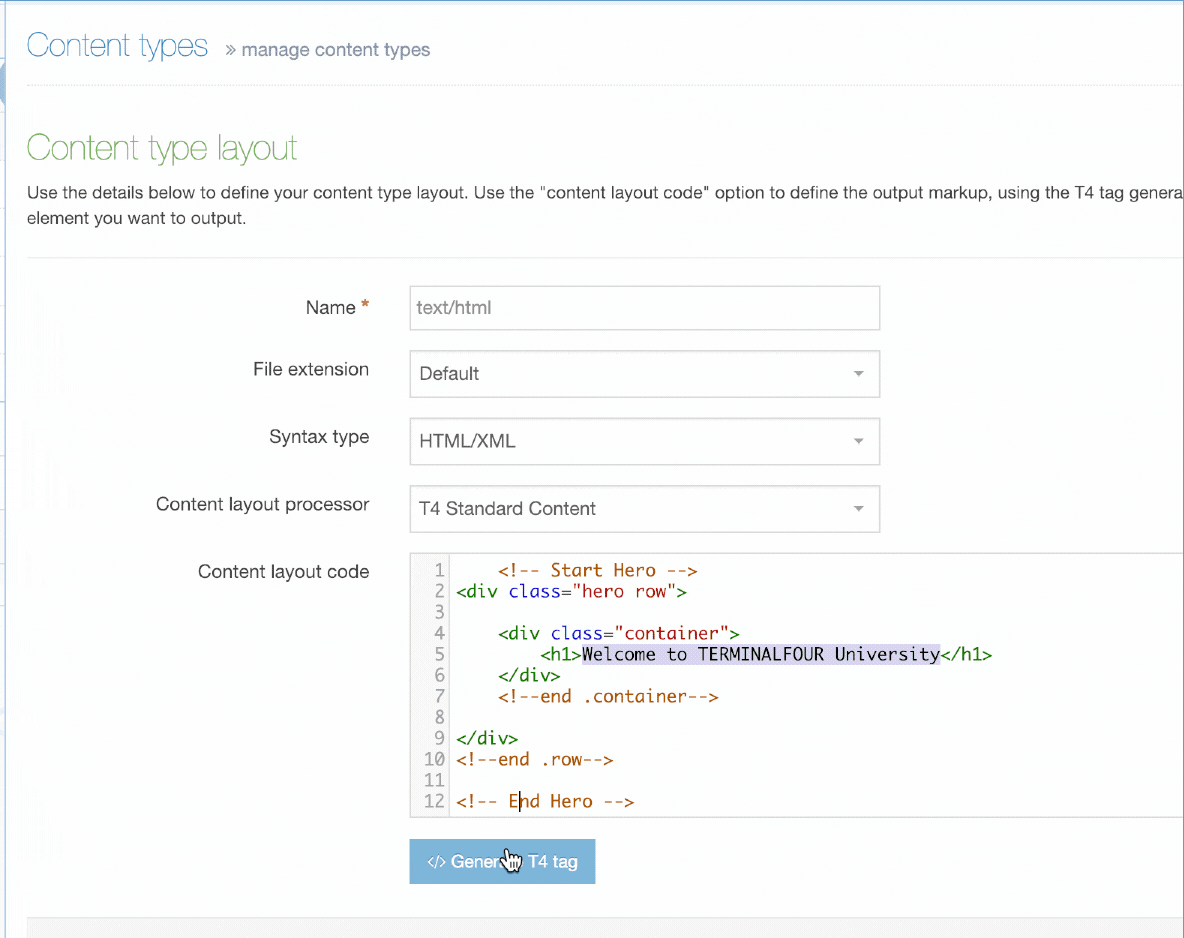This screenshot has width=1184, height=938.
Task: Click the Start Hero comment on line 1
Action: [597, 571]
